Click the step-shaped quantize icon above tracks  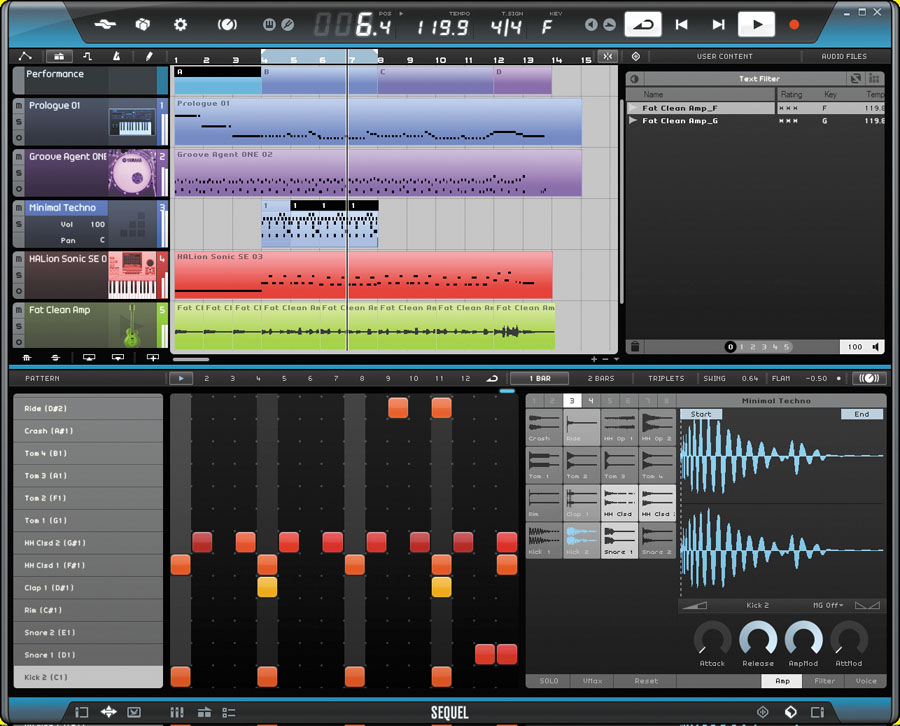87,56
